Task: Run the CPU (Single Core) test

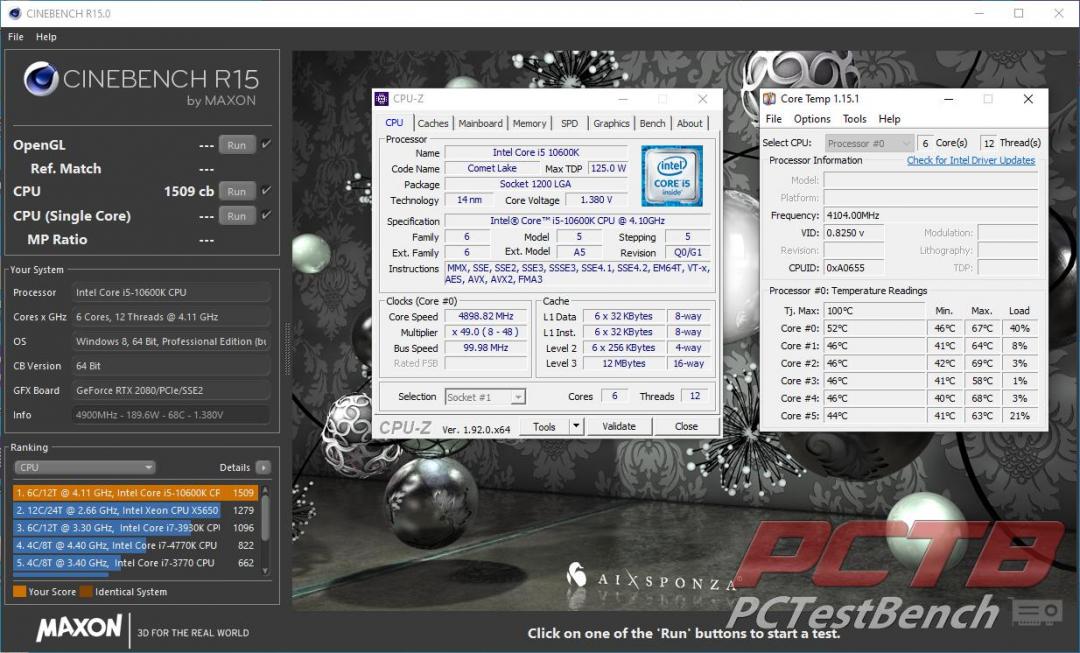Action: (237, 216)
